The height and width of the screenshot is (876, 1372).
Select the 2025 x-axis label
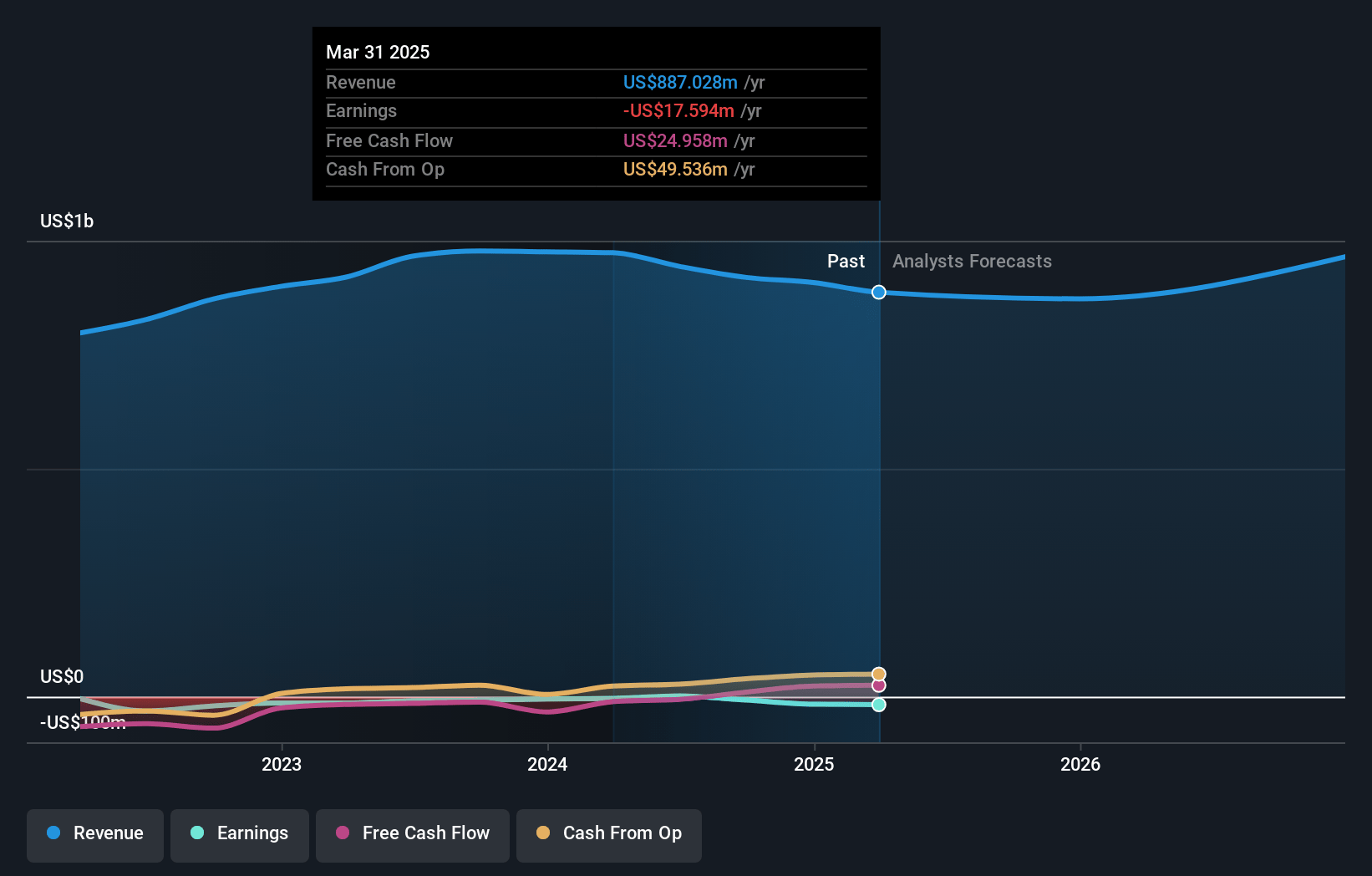(814, 764)
